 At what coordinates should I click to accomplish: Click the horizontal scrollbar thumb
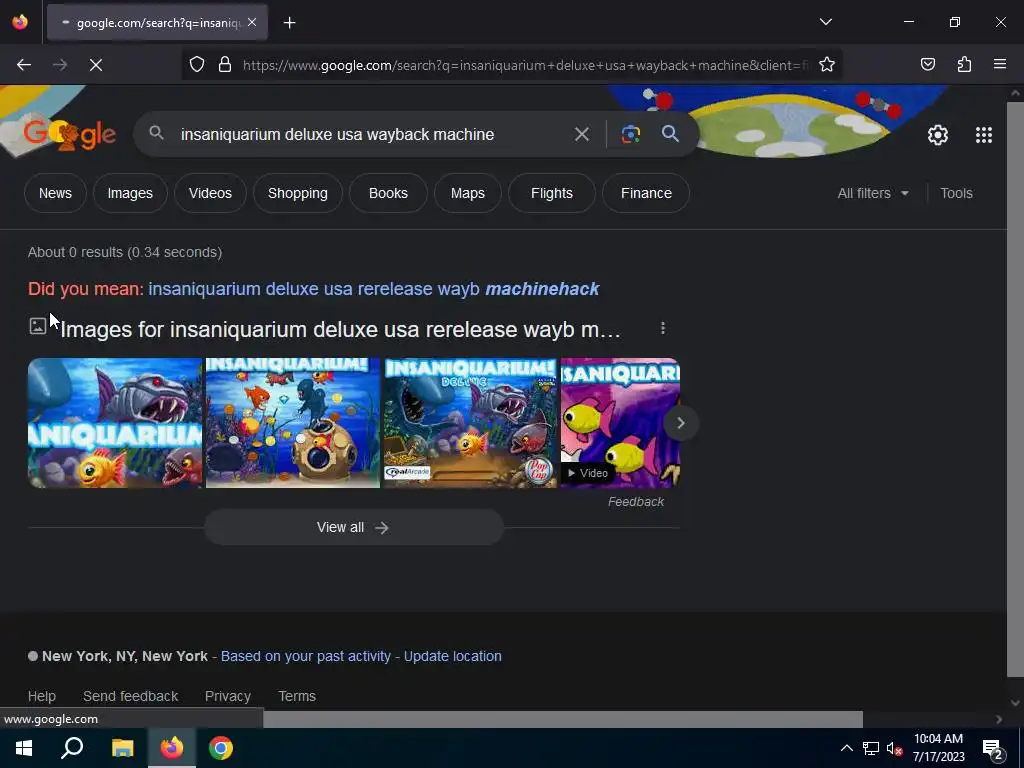[x=563, y=719]
